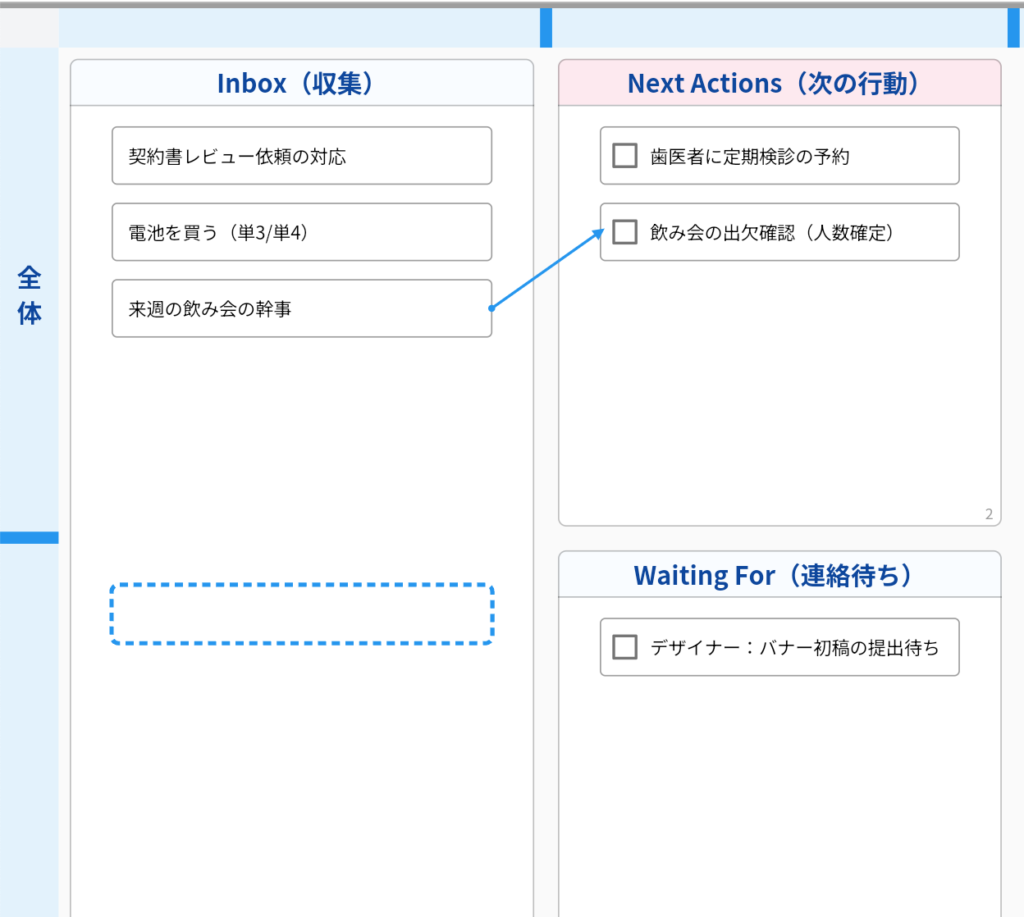Screen dimensions: 1024x917
Task: Tick the 飲み会の出欠確認 checkbox
Action: 625,232
